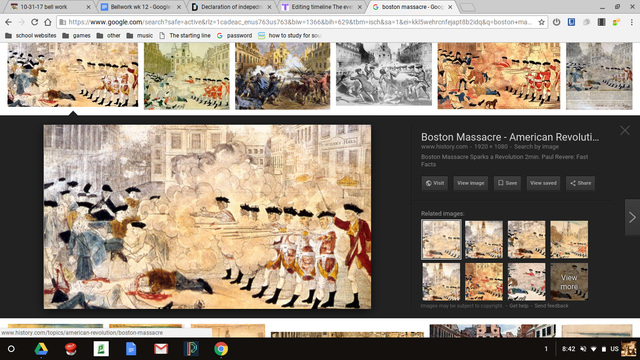The image size is (640, 360).
Task: Save the image with Save button
Action: pos(507,183)
